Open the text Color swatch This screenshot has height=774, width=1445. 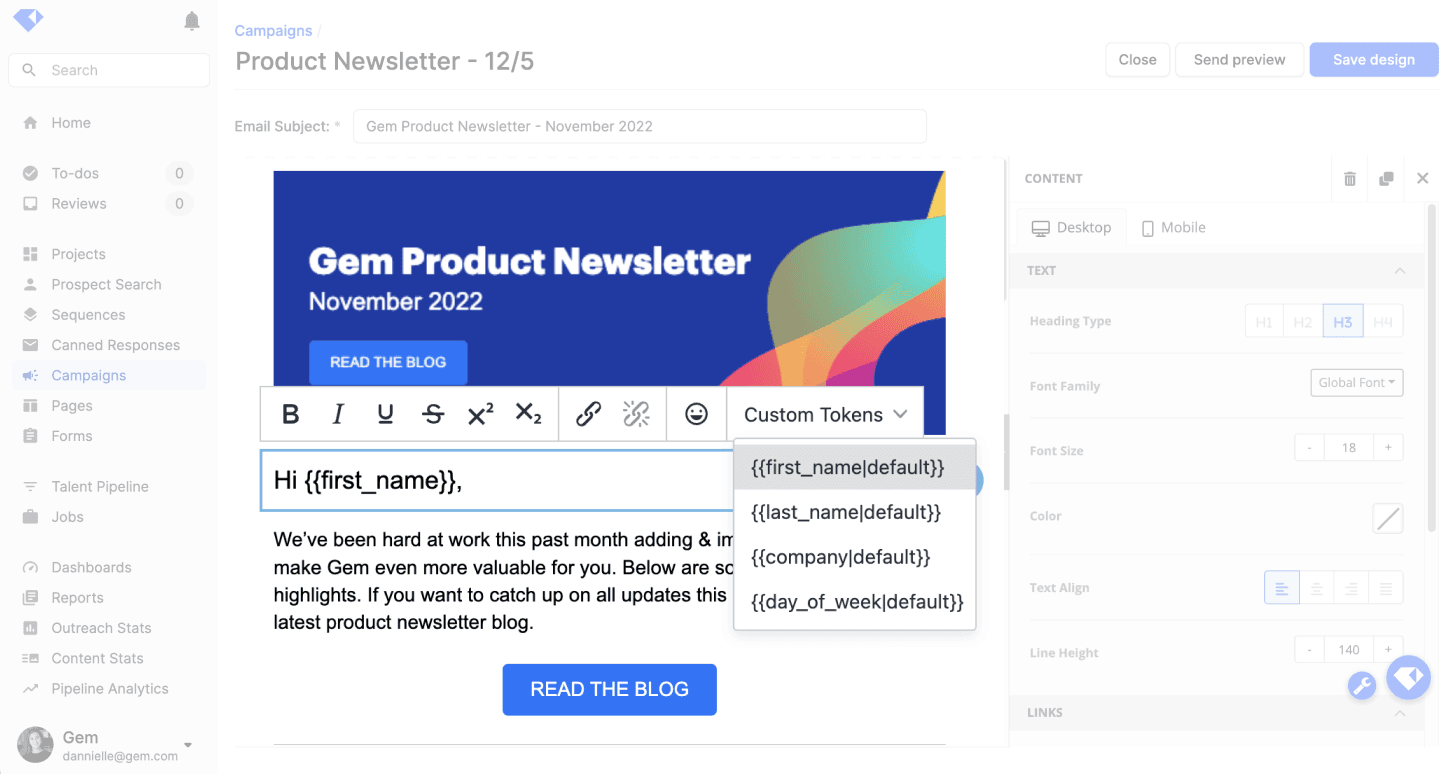pos(1387,518)
